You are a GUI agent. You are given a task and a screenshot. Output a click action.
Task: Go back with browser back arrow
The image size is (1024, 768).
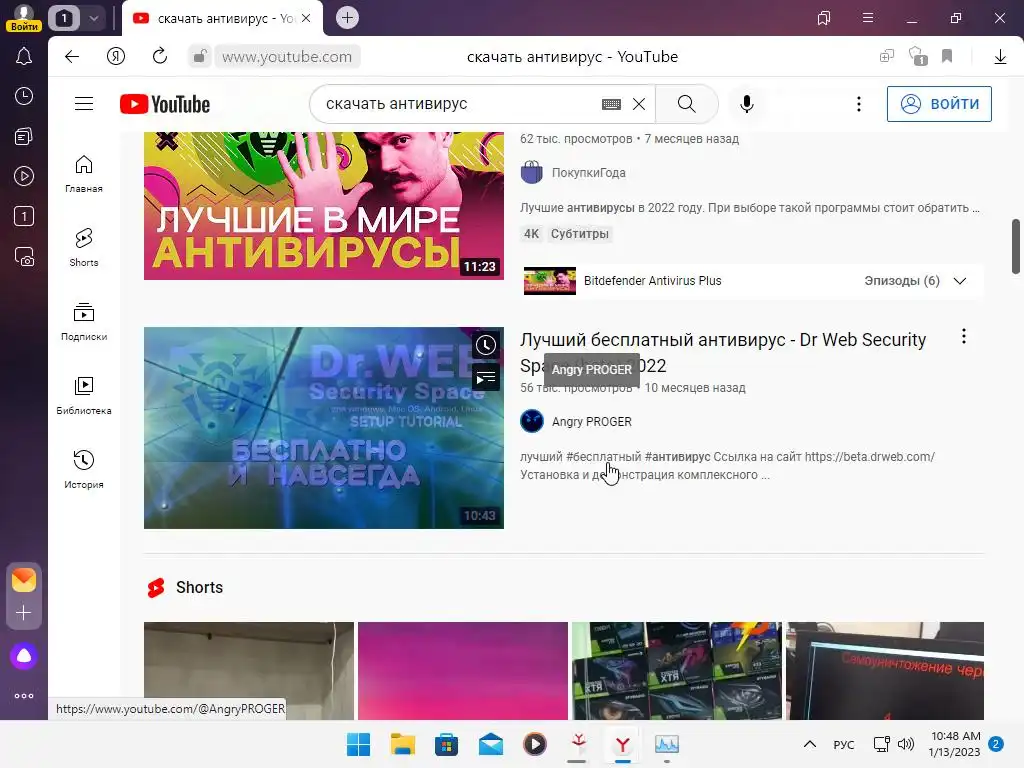(x=72, y=57)
